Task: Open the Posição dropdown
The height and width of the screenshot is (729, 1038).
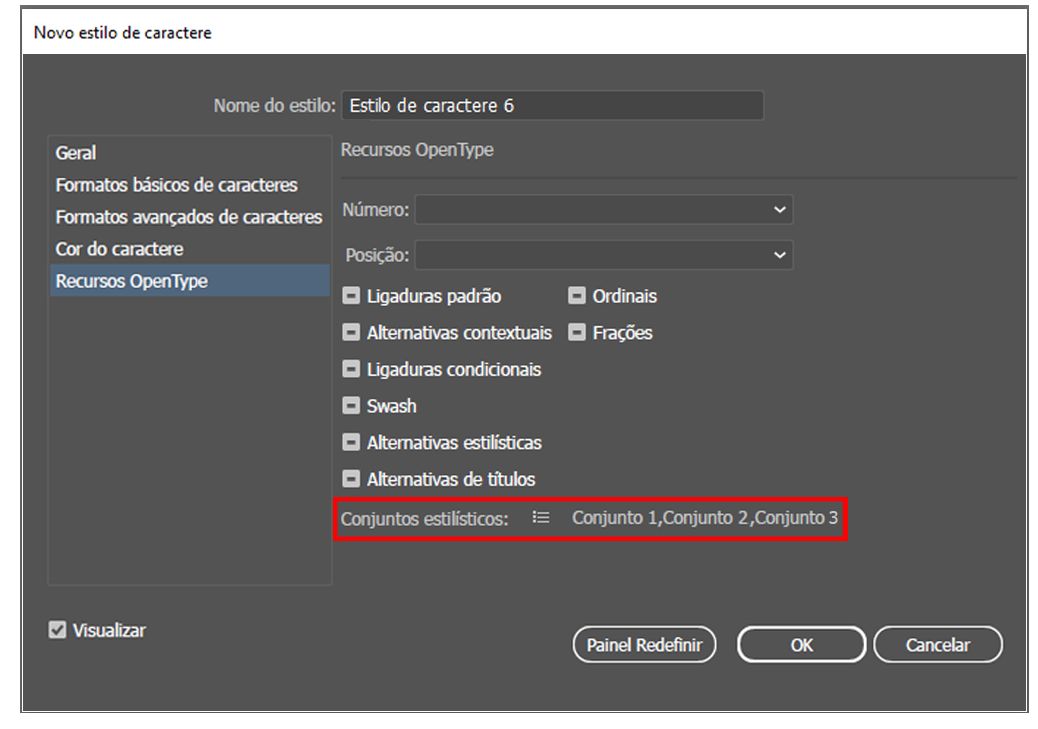Action: 604,255
